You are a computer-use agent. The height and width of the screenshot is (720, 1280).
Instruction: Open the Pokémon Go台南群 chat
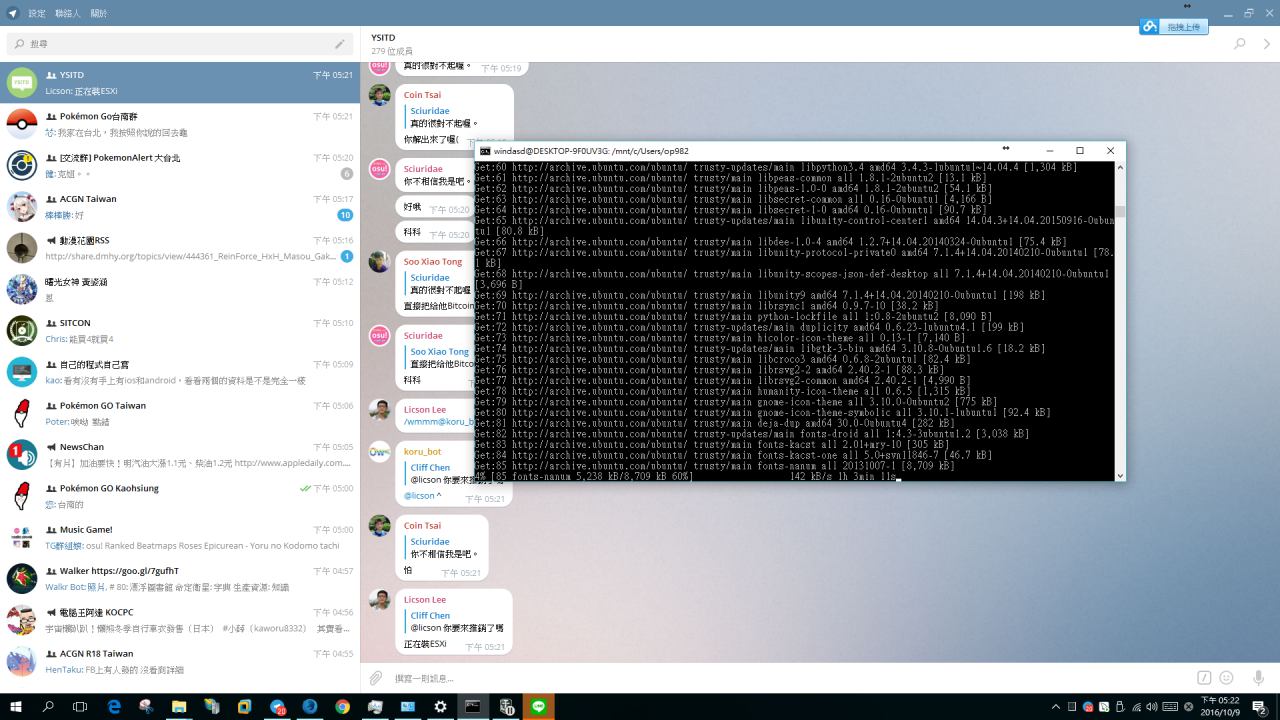coord(180,124)
